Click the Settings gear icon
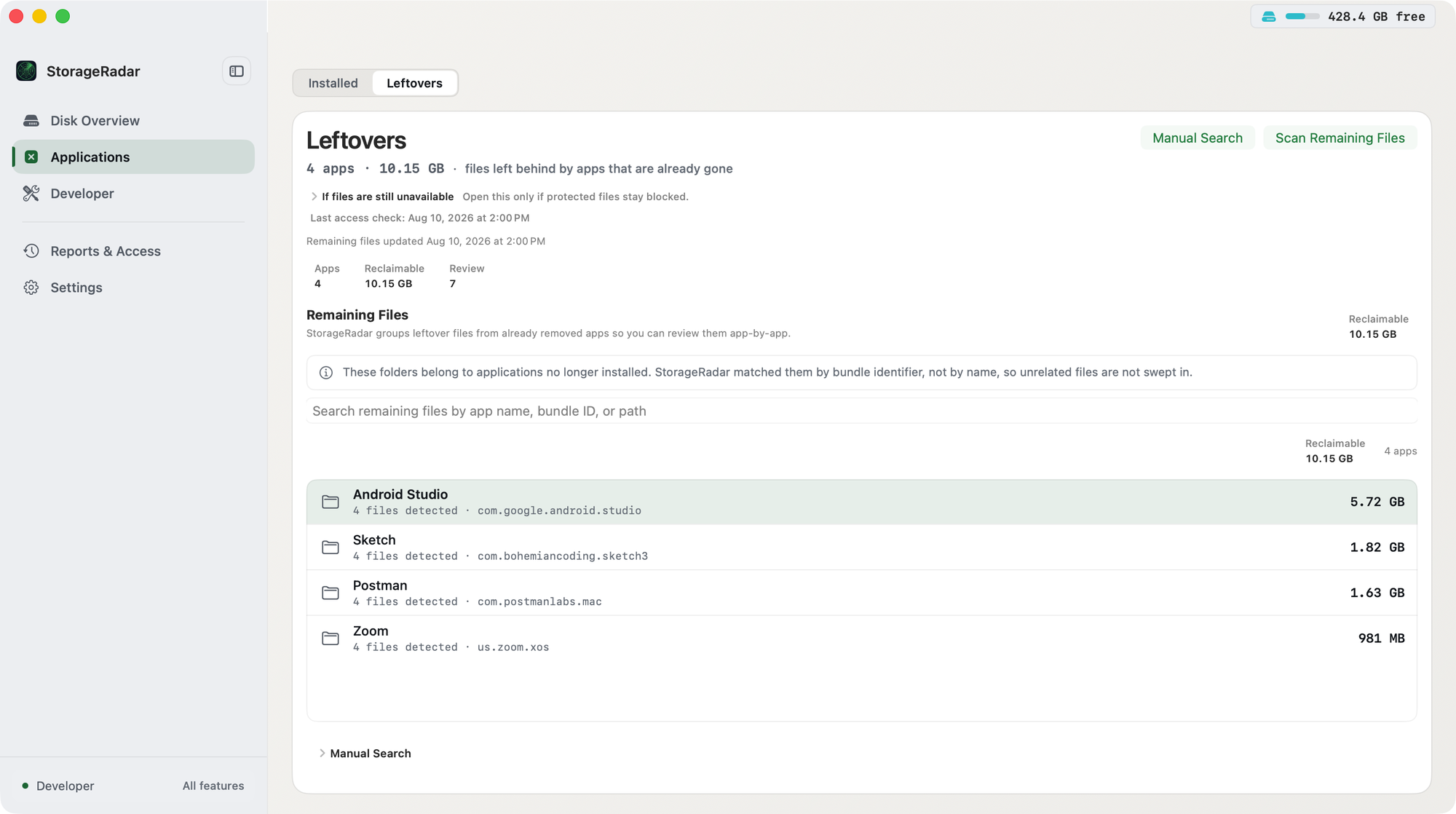 click(31, 288)
